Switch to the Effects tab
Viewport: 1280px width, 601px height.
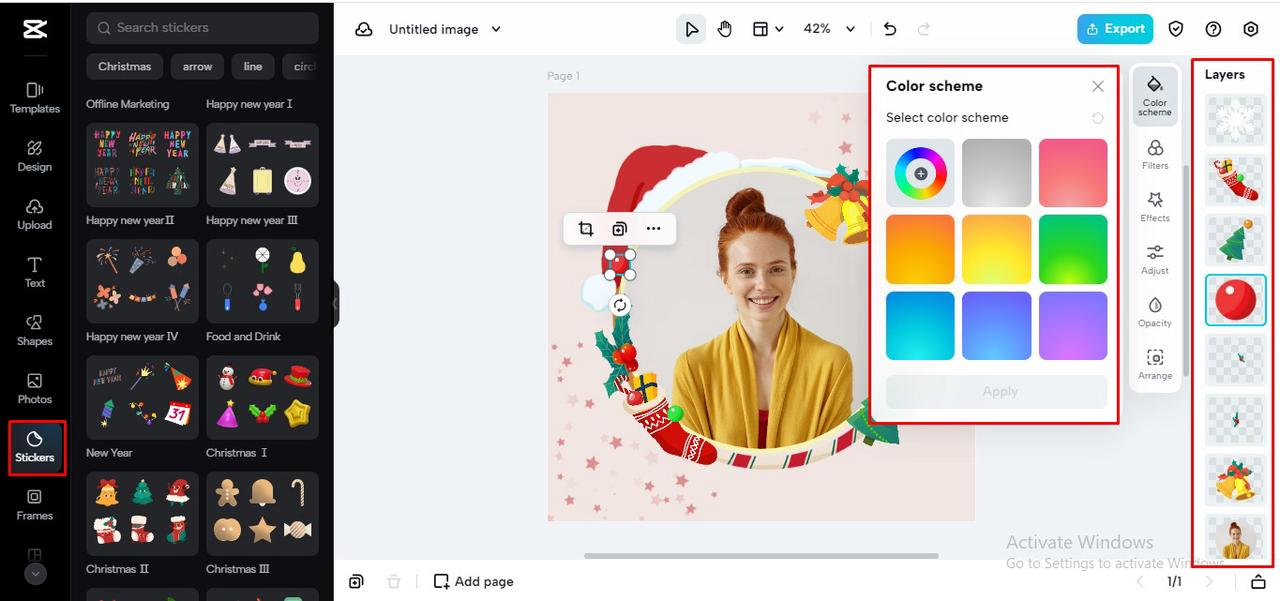[x=1155, y=207]
